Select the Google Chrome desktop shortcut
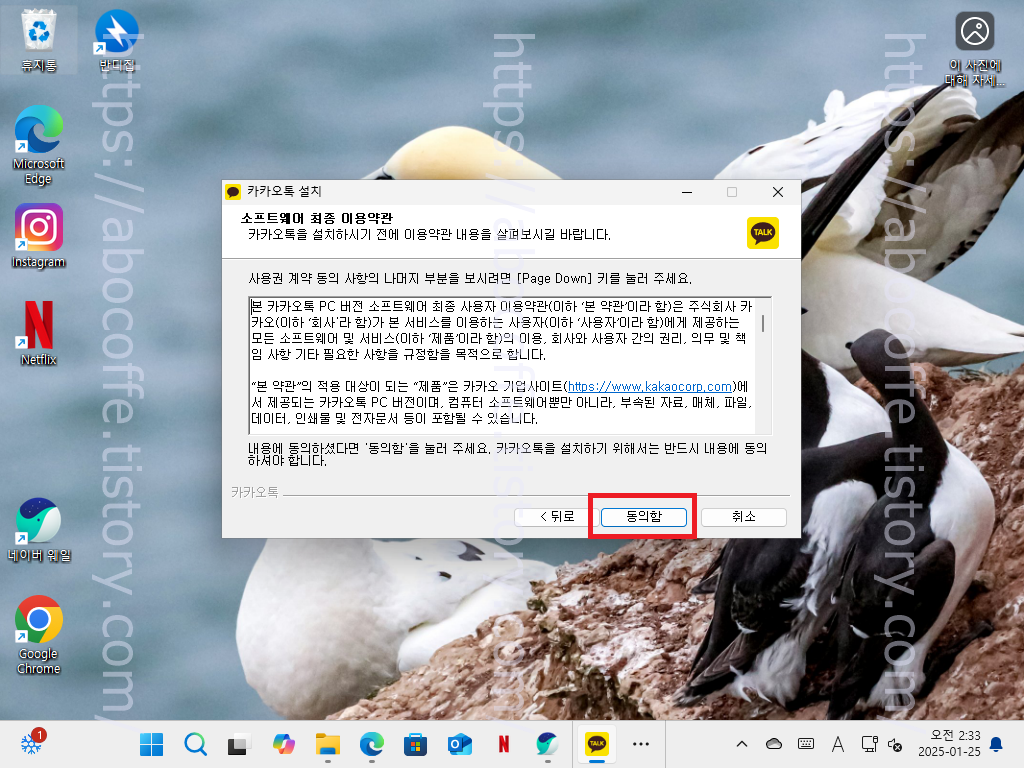This screenshot has height=768, width=1024. 39,635
